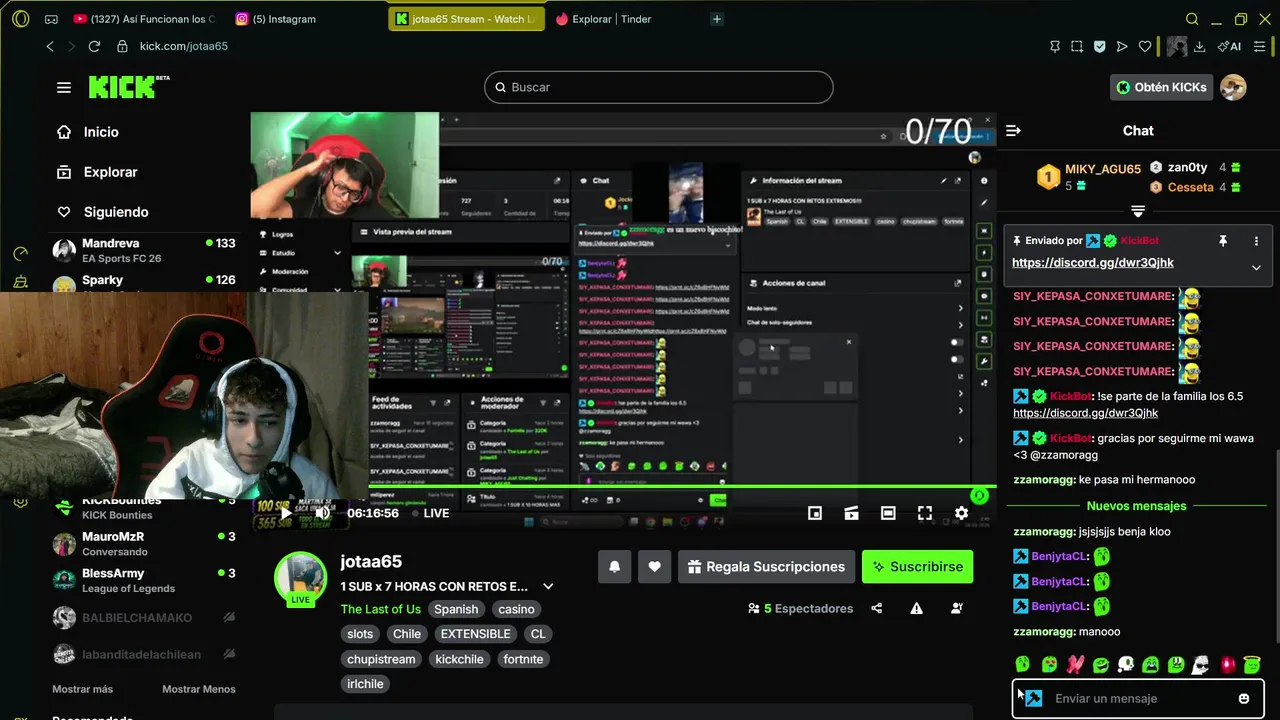Click the pin icon in the address bar
The image size is (1280, 720).
1055,46
